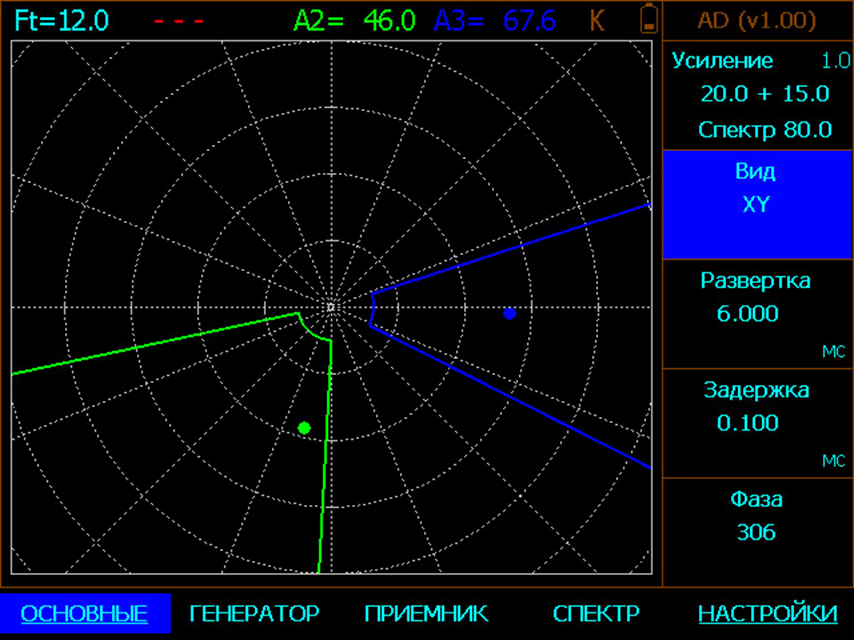Click the green signal marker dot
Image resolution: width=854 pixels, height=640 pixels.
(x=304, y=428)
